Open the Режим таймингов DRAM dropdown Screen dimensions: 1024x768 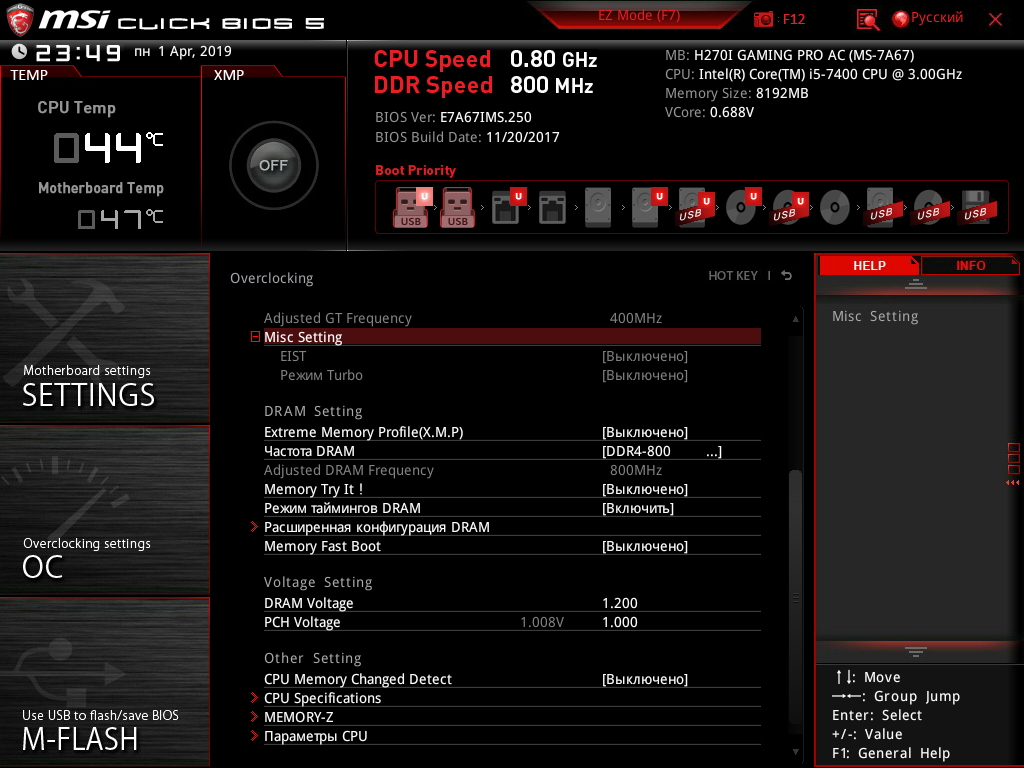coord(637,509)
